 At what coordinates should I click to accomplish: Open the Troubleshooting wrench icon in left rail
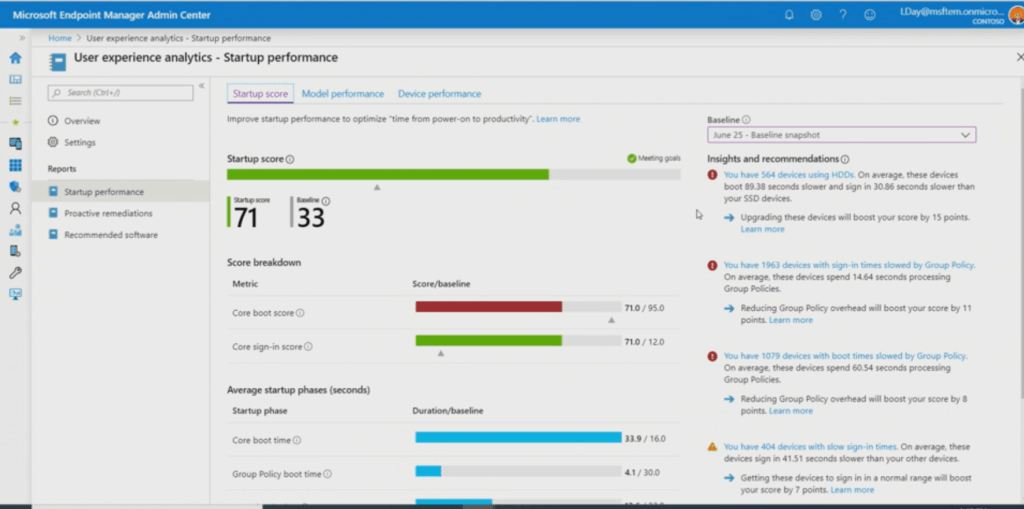click(15, 272)
